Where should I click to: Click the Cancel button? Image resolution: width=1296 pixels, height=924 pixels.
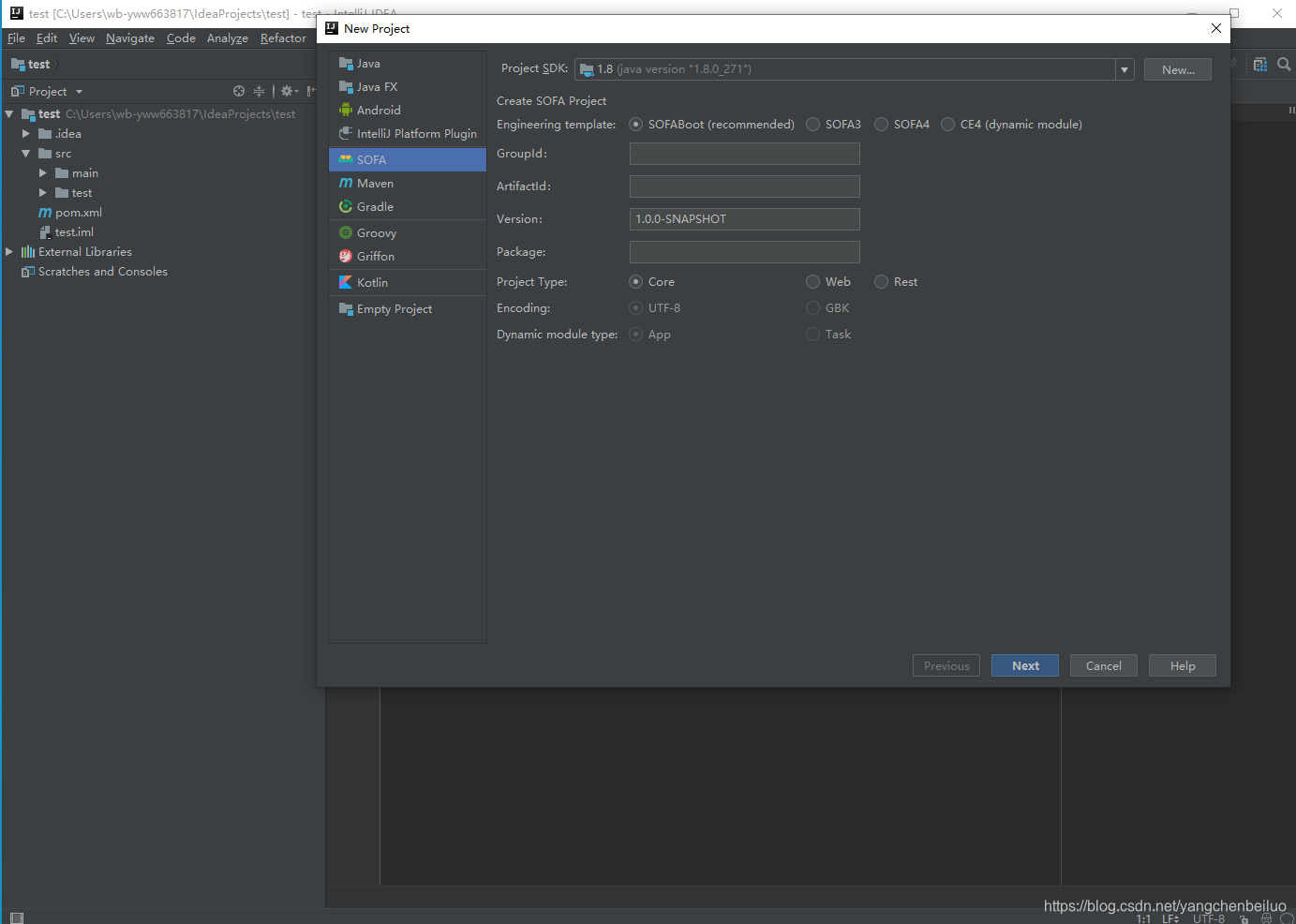pyautogui.click(x=1104, y=665)
